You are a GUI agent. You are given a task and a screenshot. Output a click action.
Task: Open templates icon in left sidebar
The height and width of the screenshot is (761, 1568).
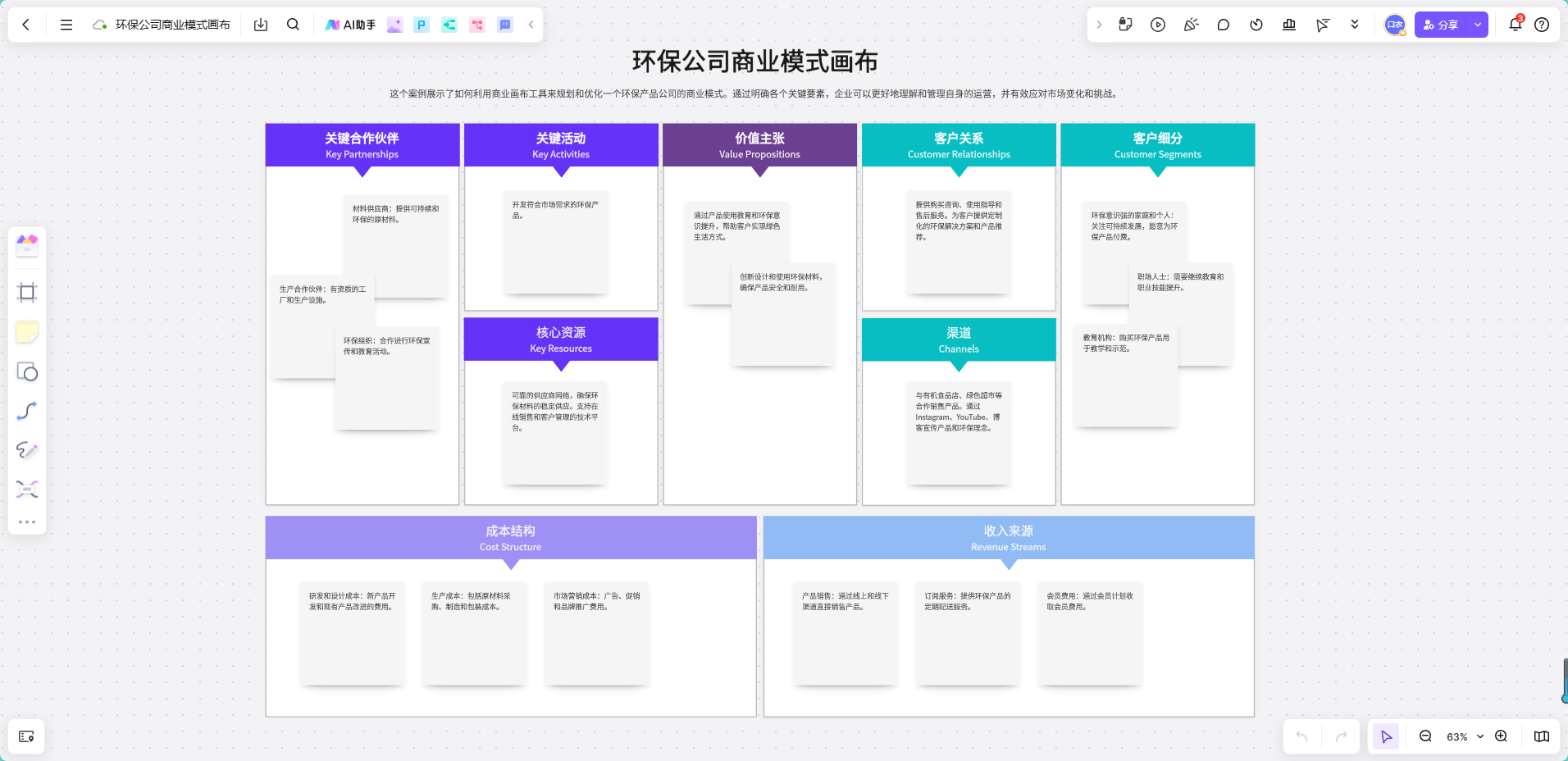coord(27,245)
